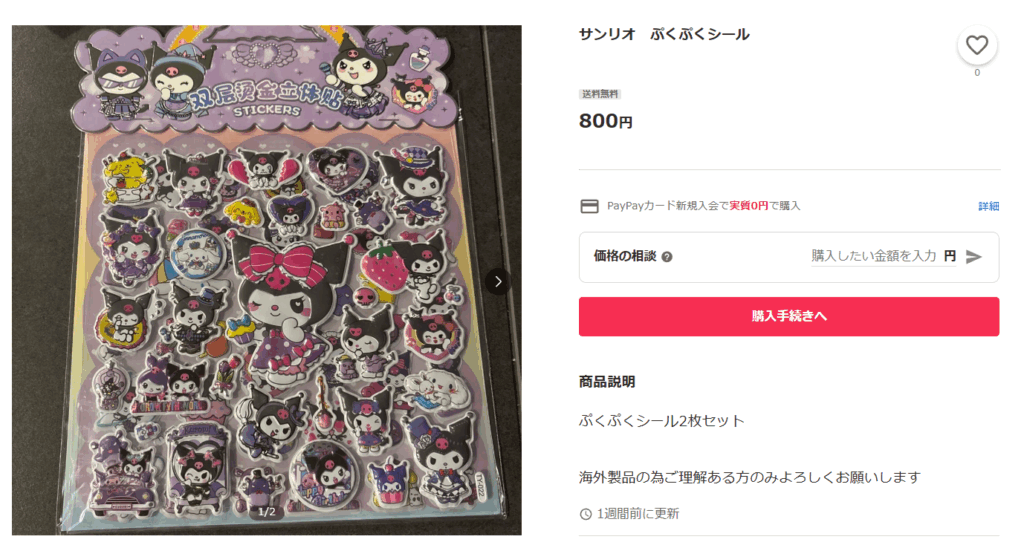Click the 実質0円 highlighted text
Viewport: 1024px width, 545px height.
tap(748, 206)
